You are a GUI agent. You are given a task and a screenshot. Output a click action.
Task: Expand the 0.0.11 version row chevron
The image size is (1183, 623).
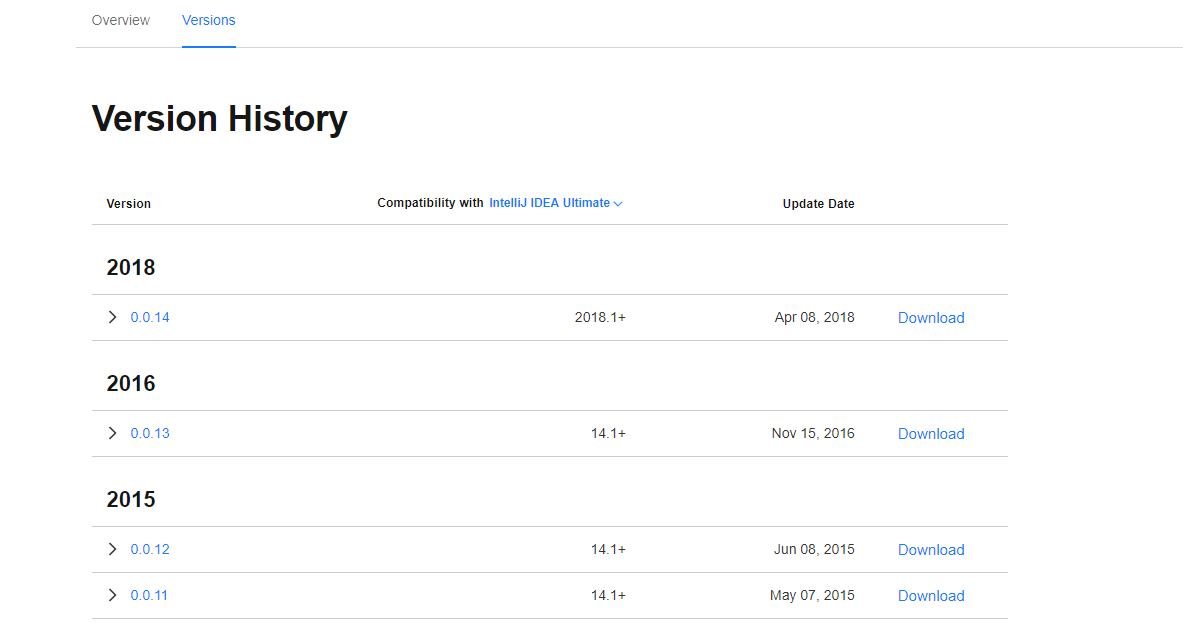112,595
